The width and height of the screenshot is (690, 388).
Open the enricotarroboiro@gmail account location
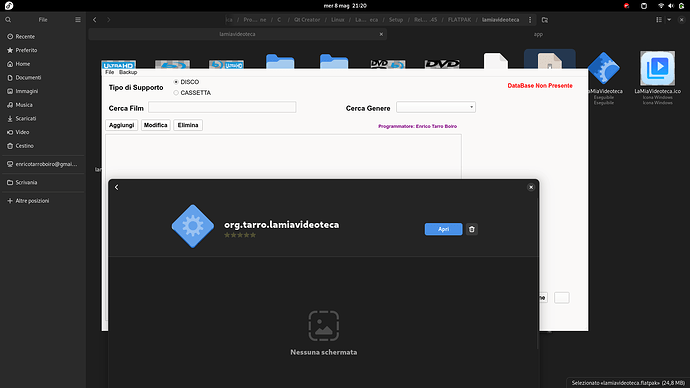(x=43, y=164)
